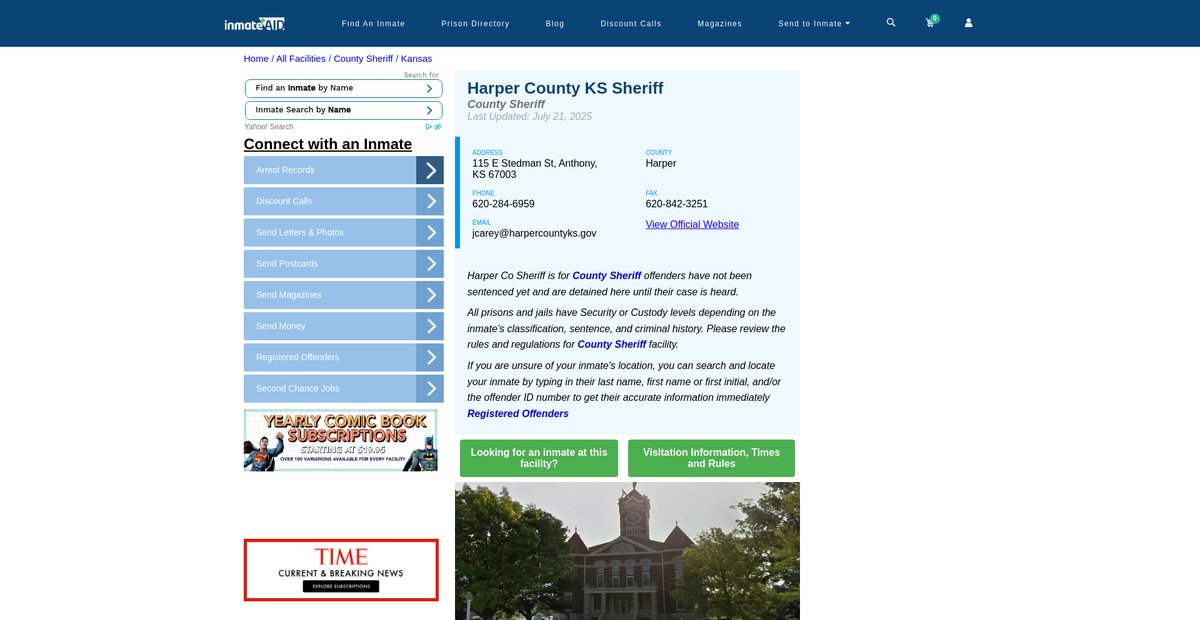1200x620 pixels.
Task: Click County Sheriff link before the word facility
Action: [612, 344]
